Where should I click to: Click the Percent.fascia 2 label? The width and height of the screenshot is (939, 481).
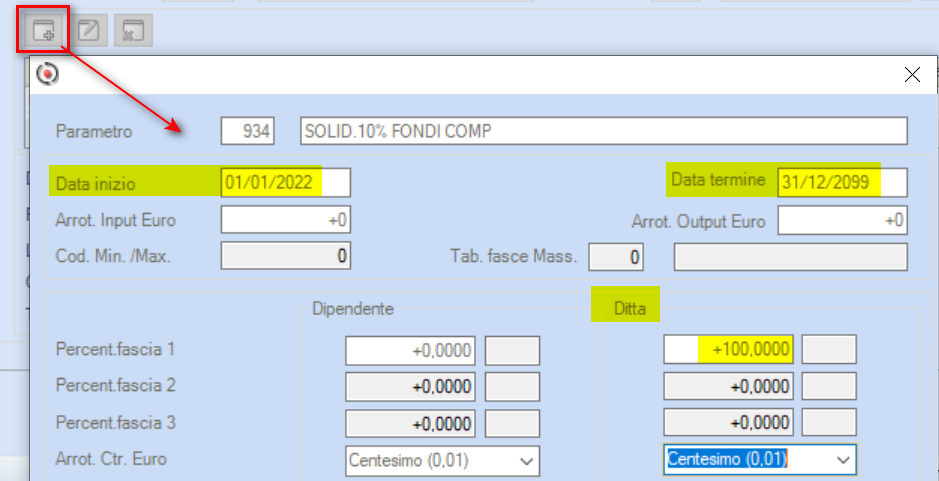[116, 385]
